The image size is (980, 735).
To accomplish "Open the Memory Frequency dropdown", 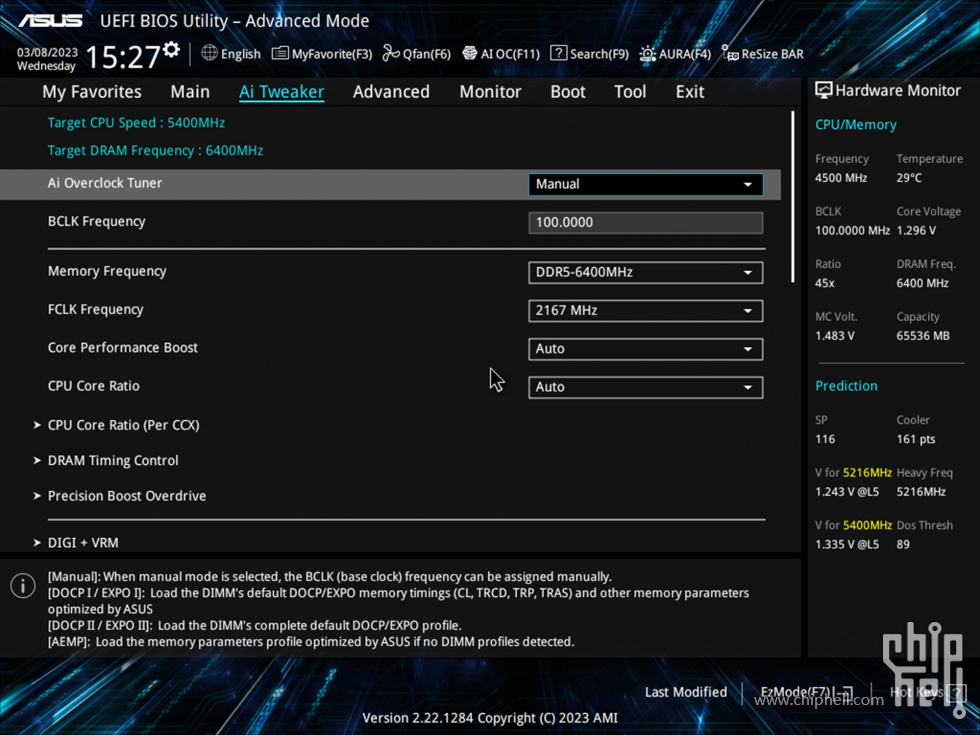I will coord(646,272).
